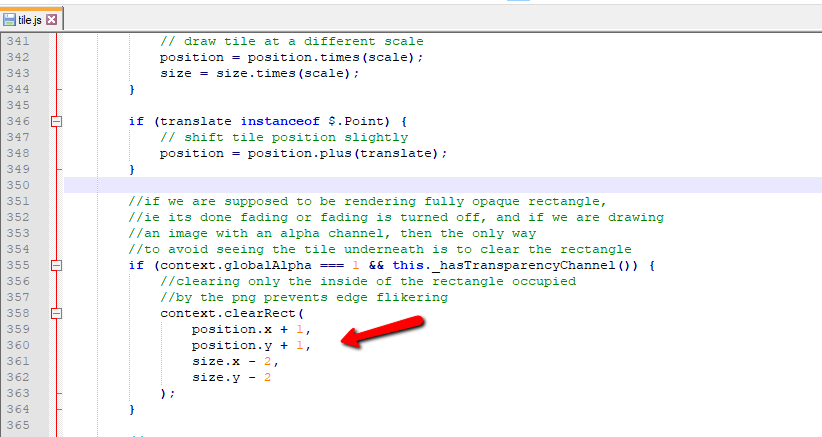Click the 'draw tile at a different scale' comment
The width and height of the screenshot is (822, 437).
click(x=291, y=41)
